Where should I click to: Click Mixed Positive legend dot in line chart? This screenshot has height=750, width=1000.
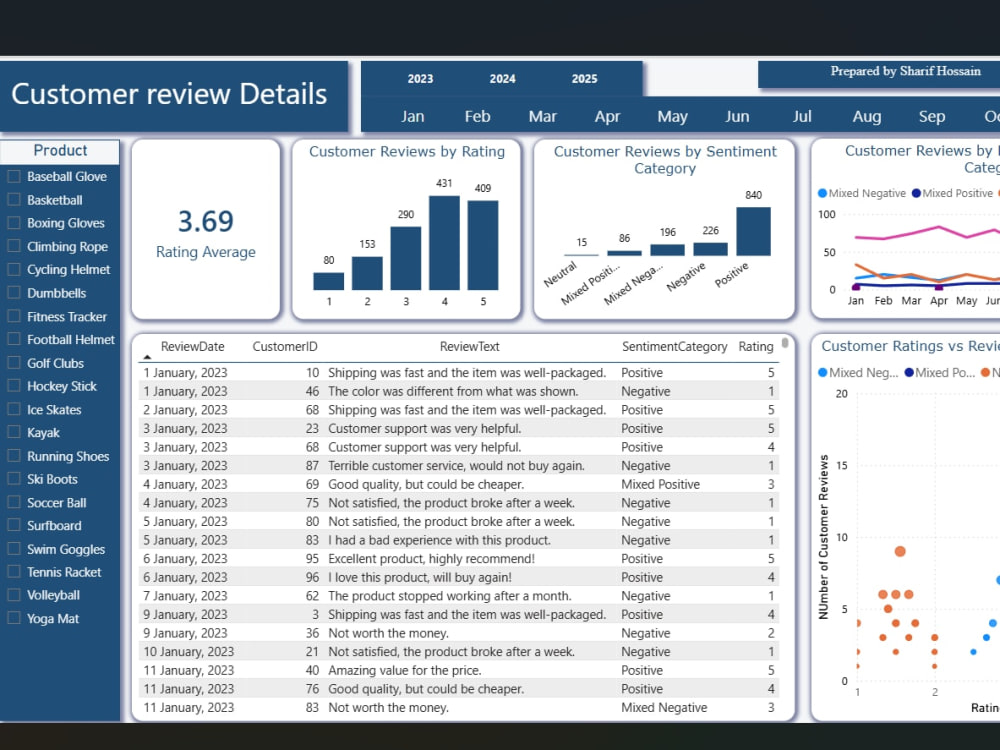916,193
